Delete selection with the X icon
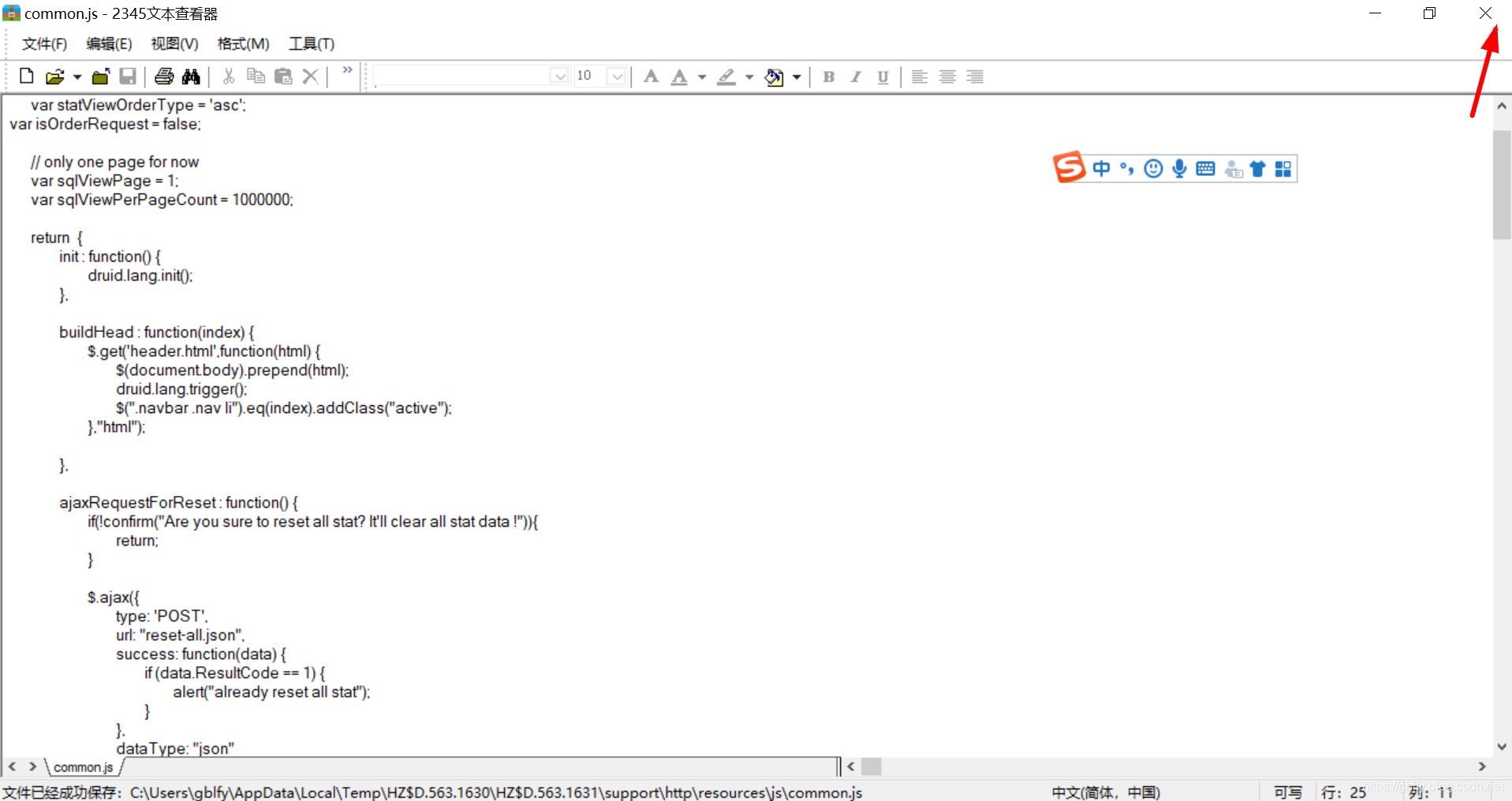The width and height of the screenshot is (1512, 801). click(x=310, y=76)
